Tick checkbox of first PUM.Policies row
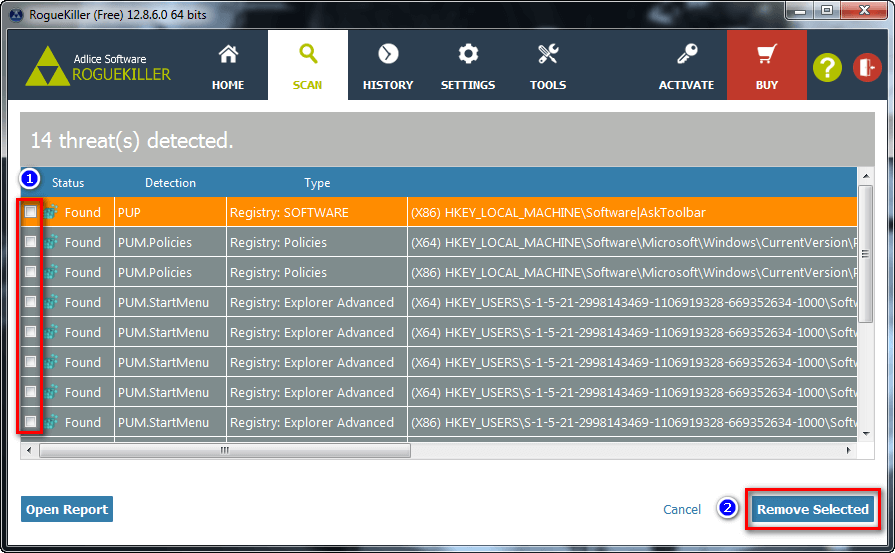Image resolution: width=895 pixels, height=553 pixels. (31, 242)
